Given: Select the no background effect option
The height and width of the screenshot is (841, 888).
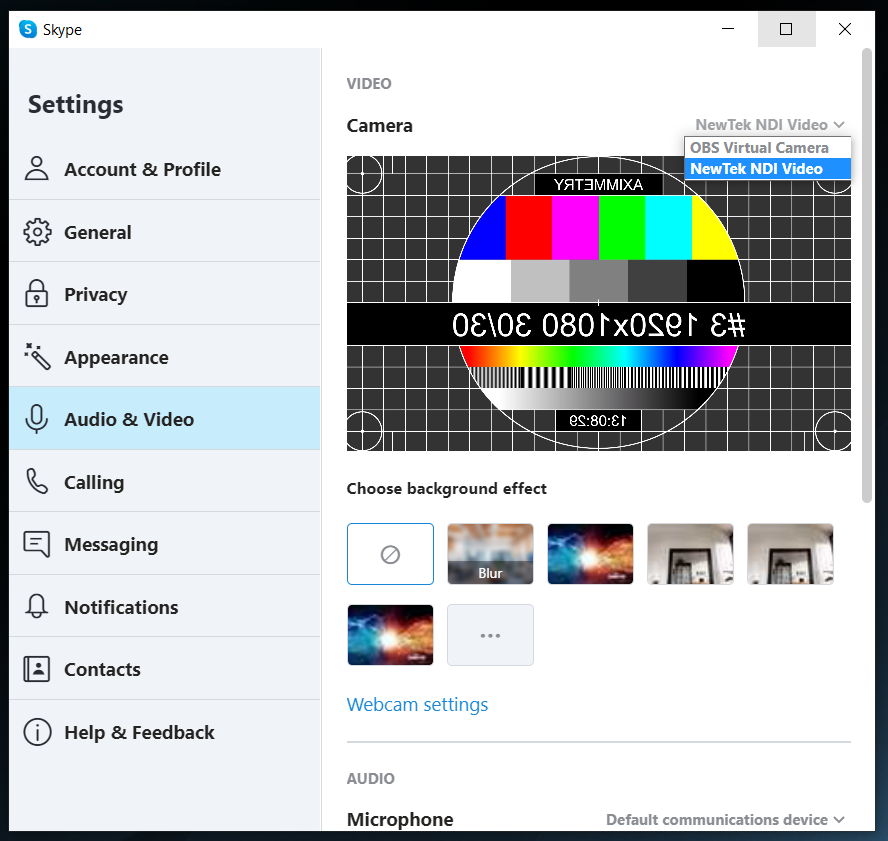Looking at the screenshot, I should [x=390, y=554].
